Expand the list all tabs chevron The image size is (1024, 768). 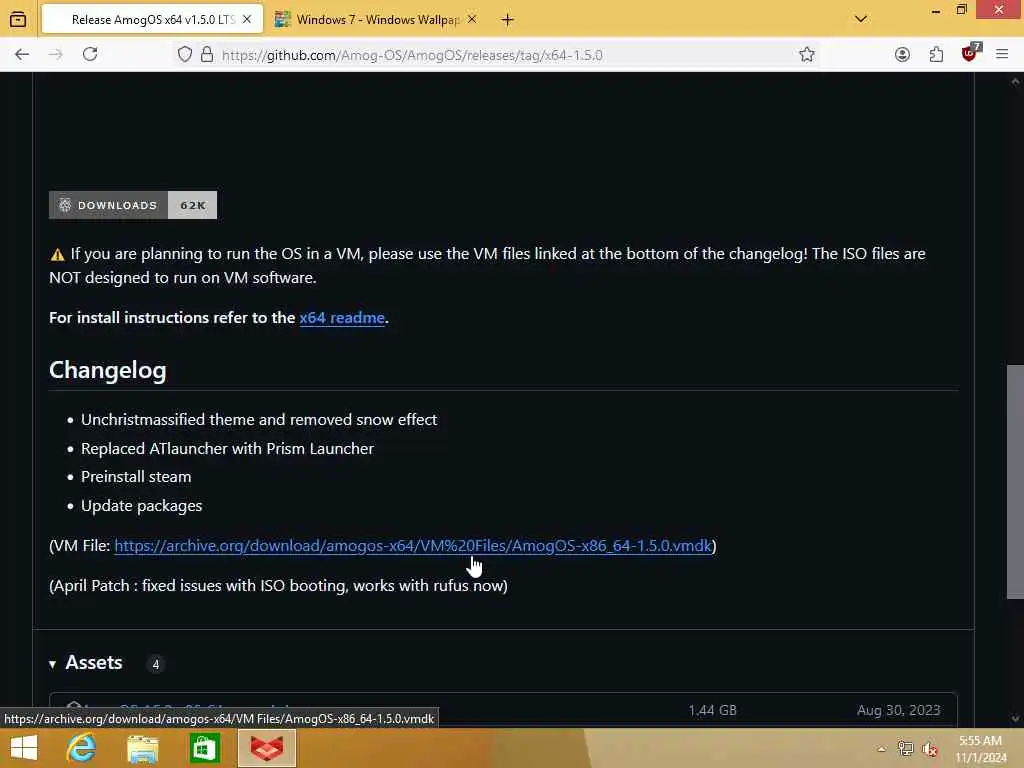click(861, 19)
